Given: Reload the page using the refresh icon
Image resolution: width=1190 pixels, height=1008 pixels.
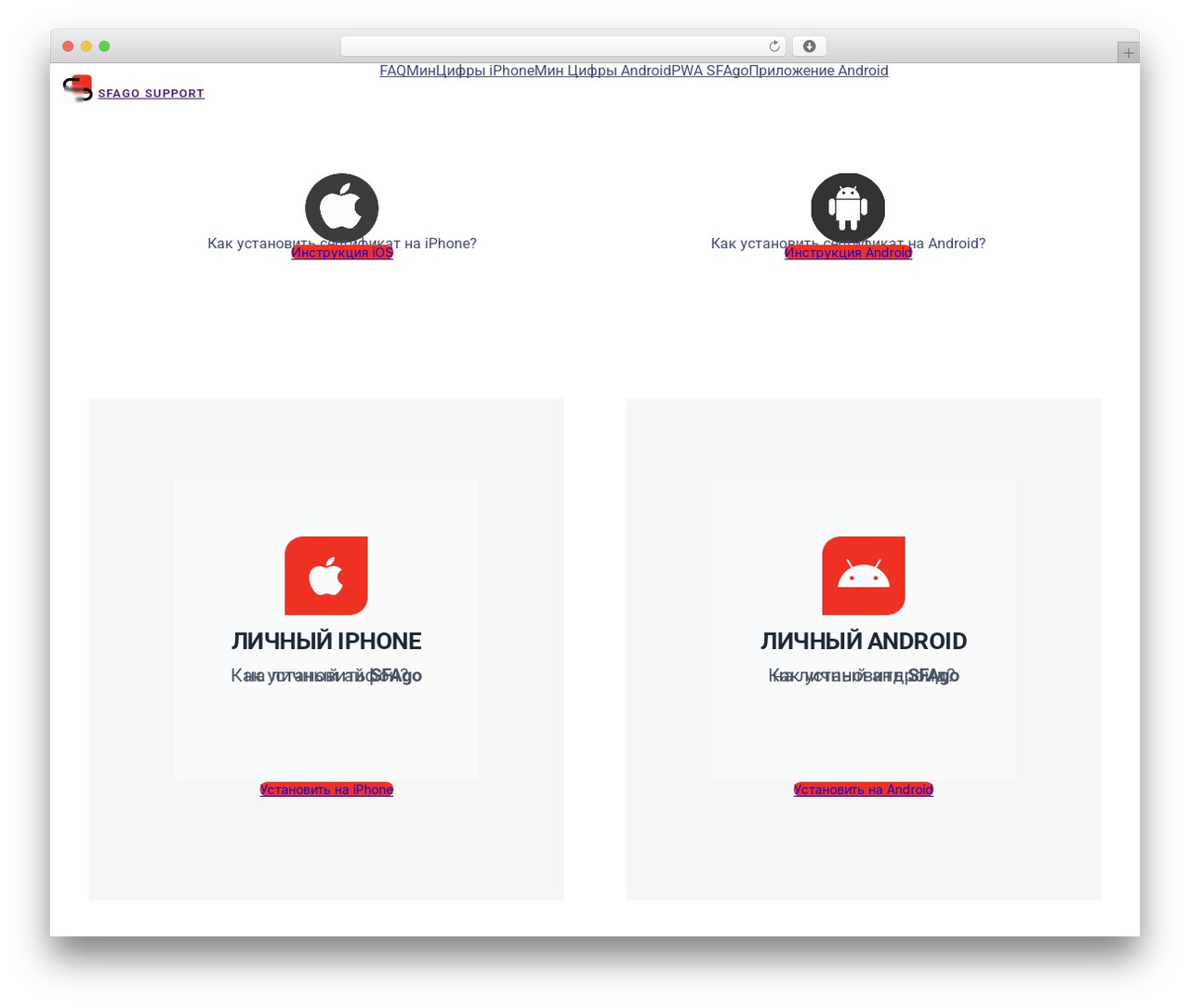Looking at the screenshot, I should pyautogui.click(x=774, y=46).
